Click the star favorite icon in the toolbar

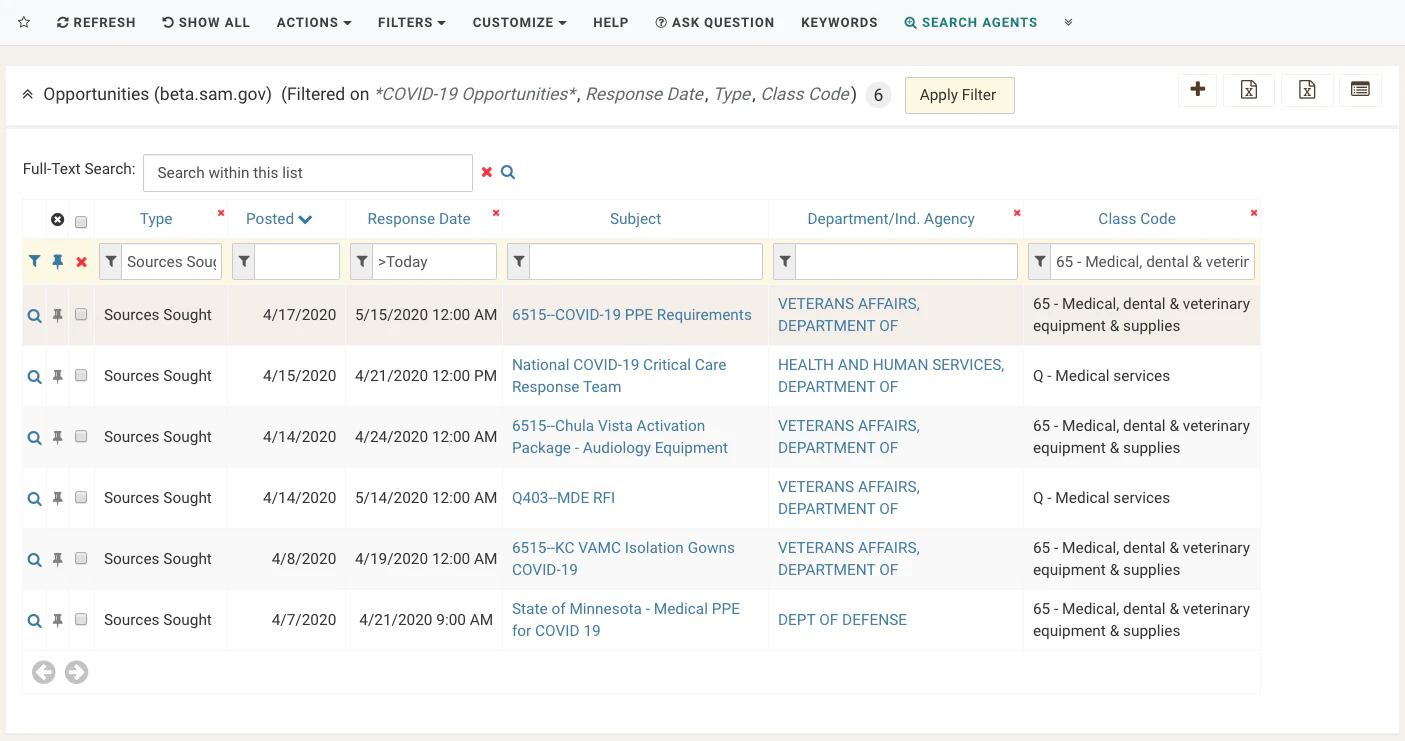[23, 22]
